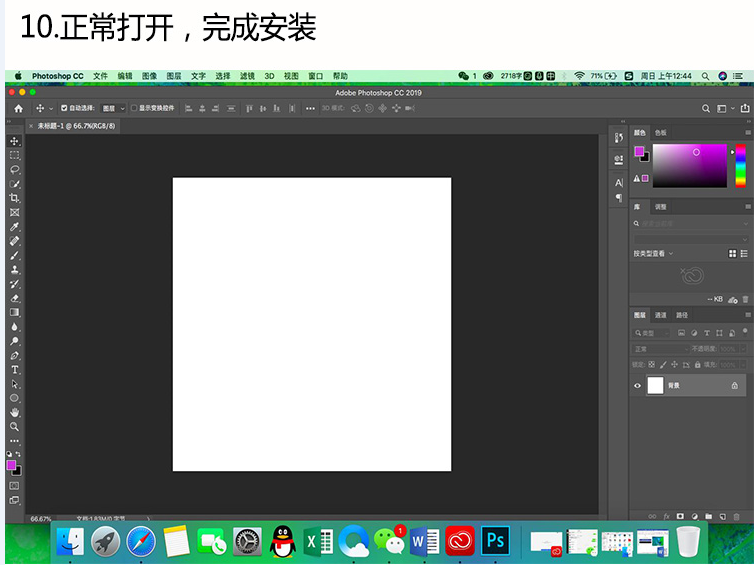Create new fill or adjustment layer
754x565 pixels.
(x=694, y=516)
